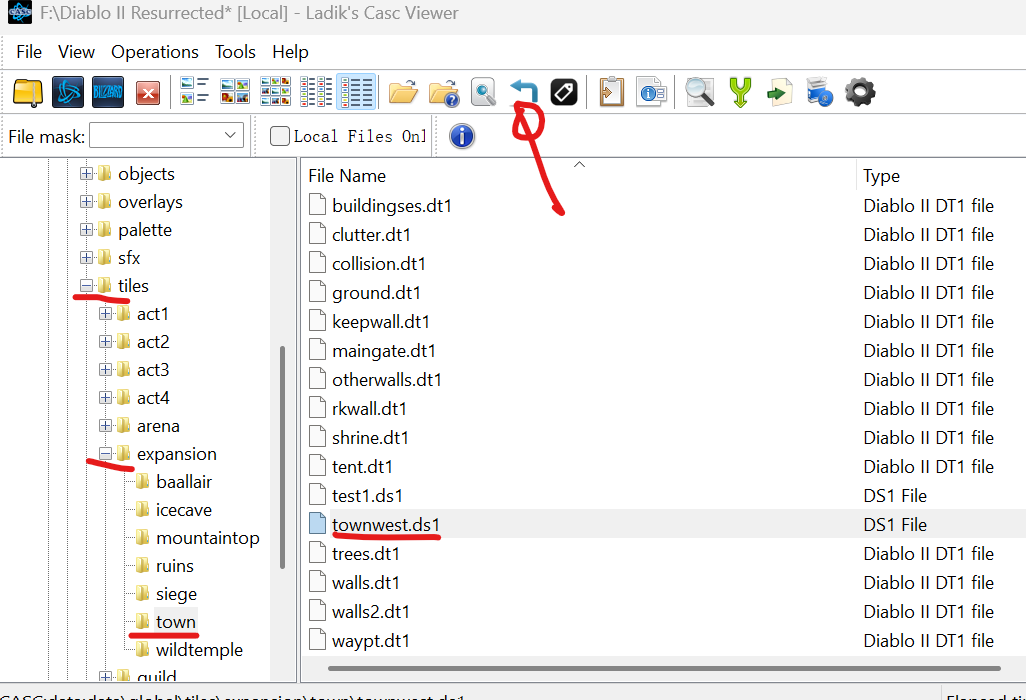Select the ruins folder in tree

(x=175, y=566)
